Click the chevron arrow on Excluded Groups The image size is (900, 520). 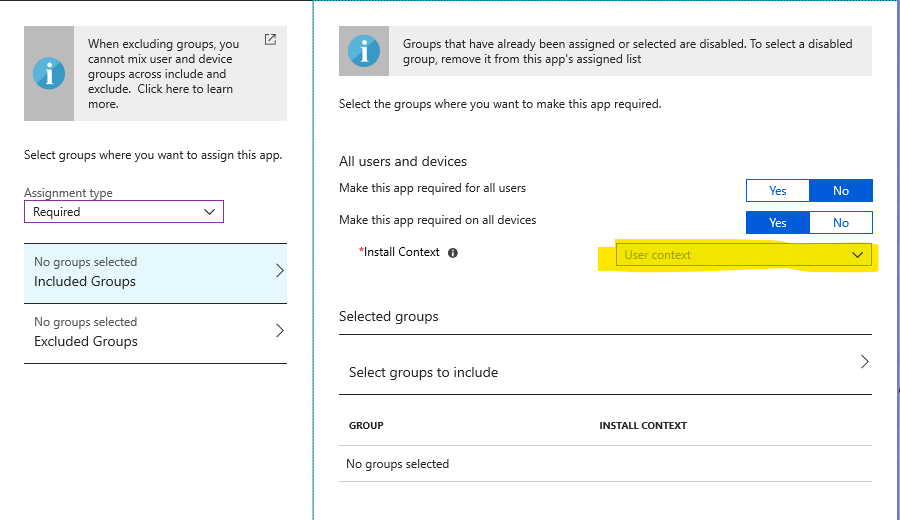point(280,331)
